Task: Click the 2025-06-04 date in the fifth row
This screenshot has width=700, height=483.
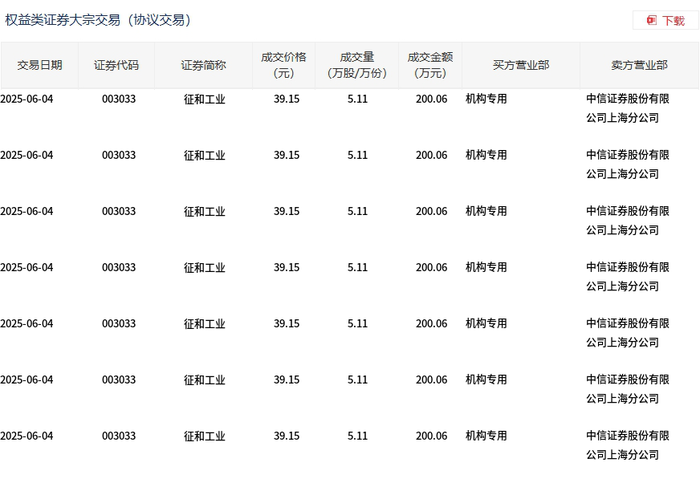Action: click(26, 324)
